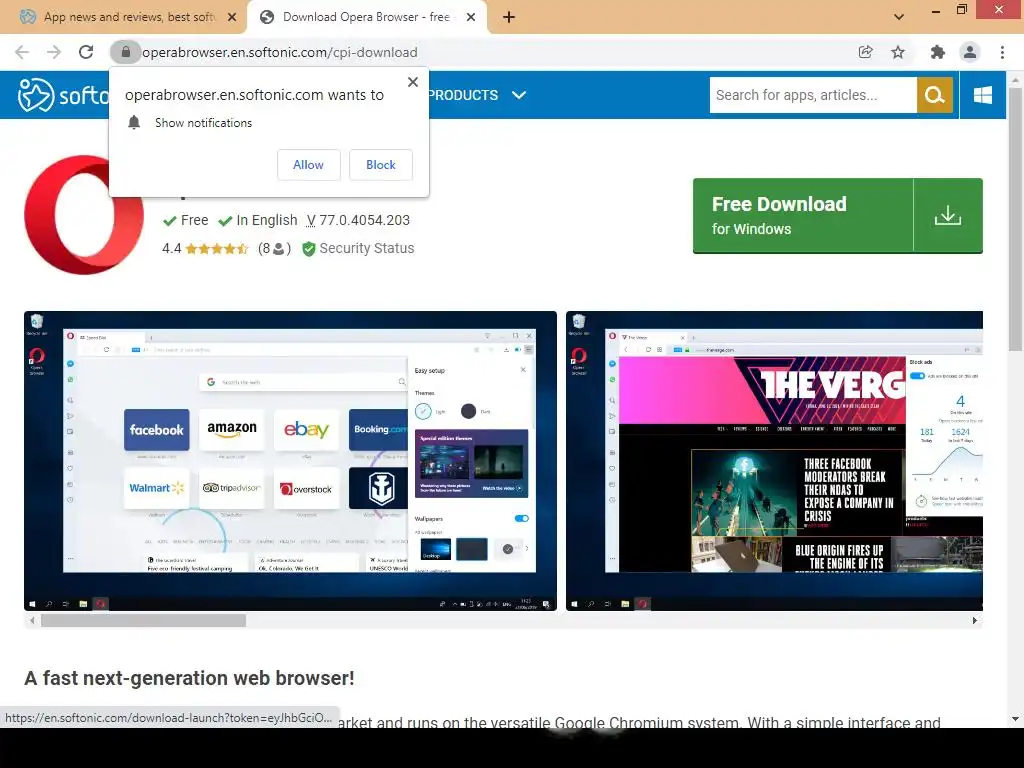
Task: Select the Download Opera Browser tab
Action: pos(366,17)
